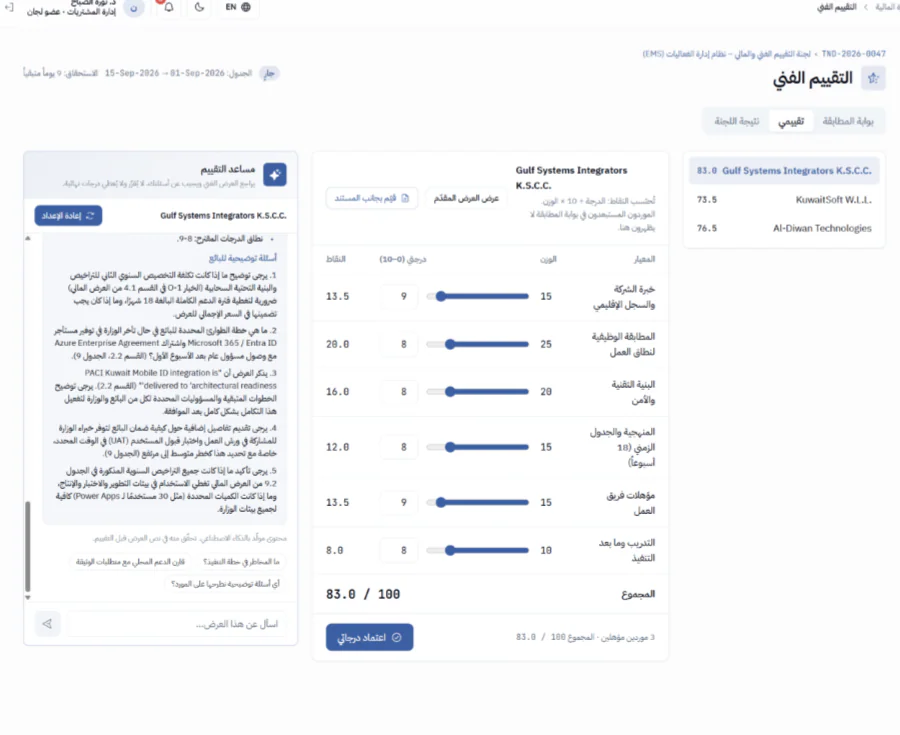Image resolution: width=900 pixels, height=735 pixels.
Task: Select the تقييمي tab
Action: [790, 121]
